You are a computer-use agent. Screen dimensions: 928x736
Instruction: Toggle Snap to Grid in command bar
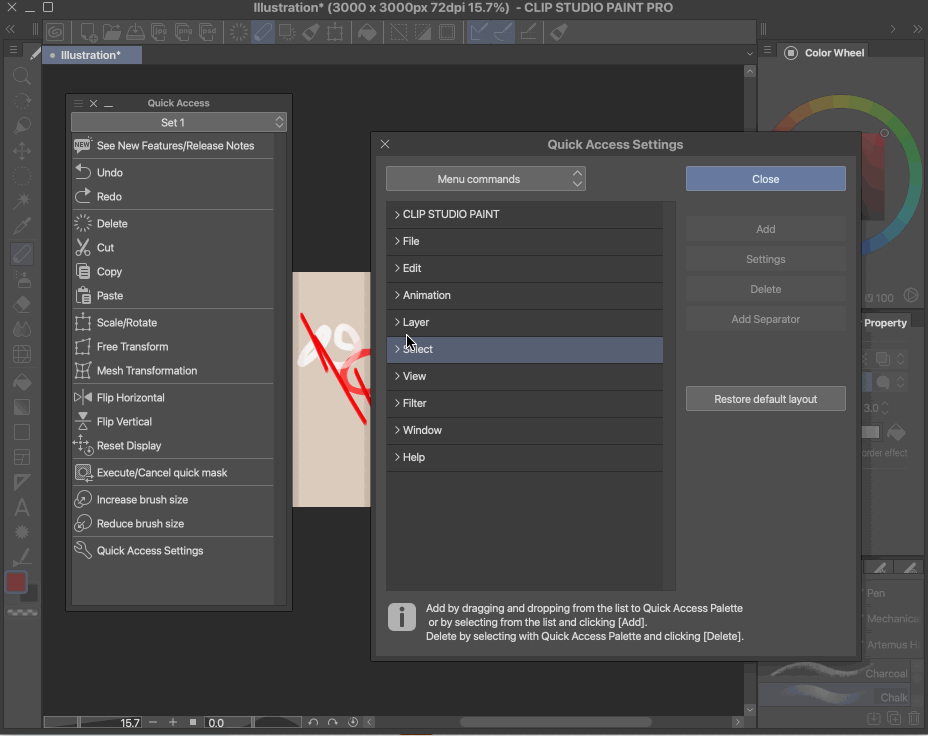click(529, 31)
